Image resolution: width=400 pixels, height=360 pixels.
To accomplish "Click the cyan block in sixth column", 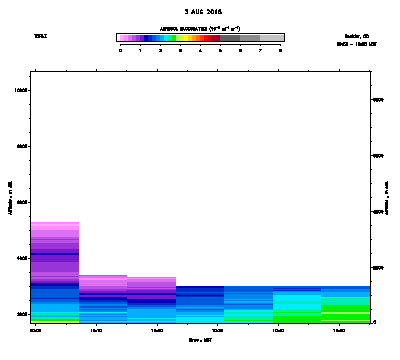I will pyautogui.click(x=297, y=303).
